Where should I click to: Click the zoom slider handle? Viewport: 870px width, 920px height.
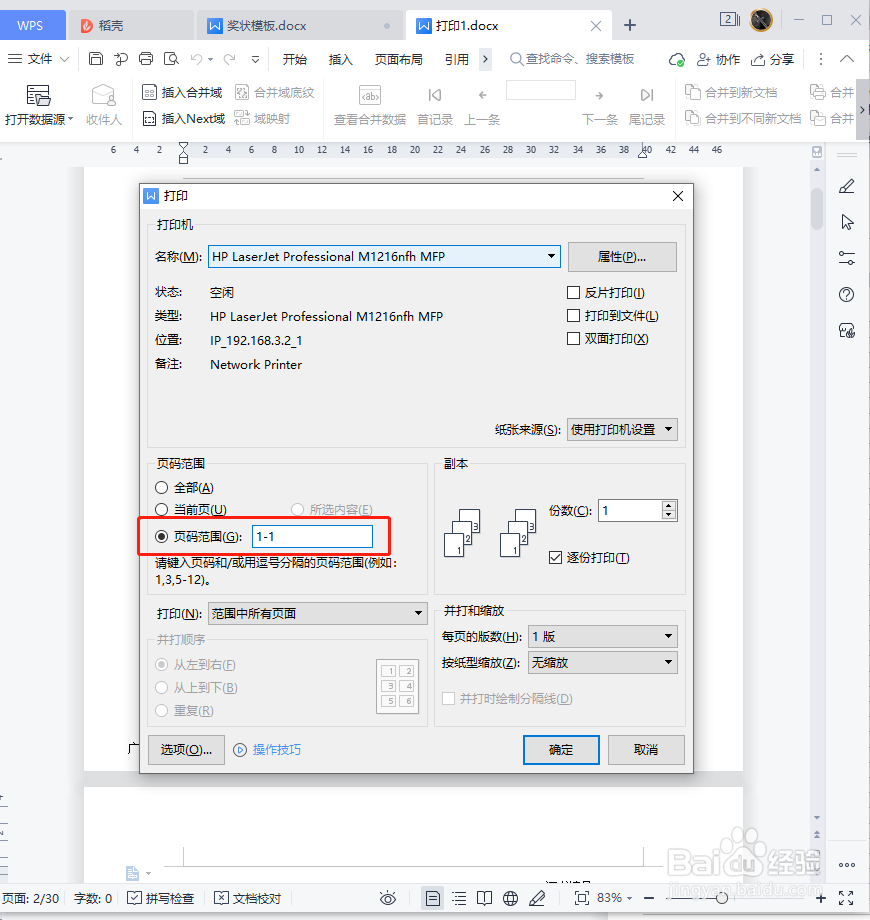click(722, 898)
